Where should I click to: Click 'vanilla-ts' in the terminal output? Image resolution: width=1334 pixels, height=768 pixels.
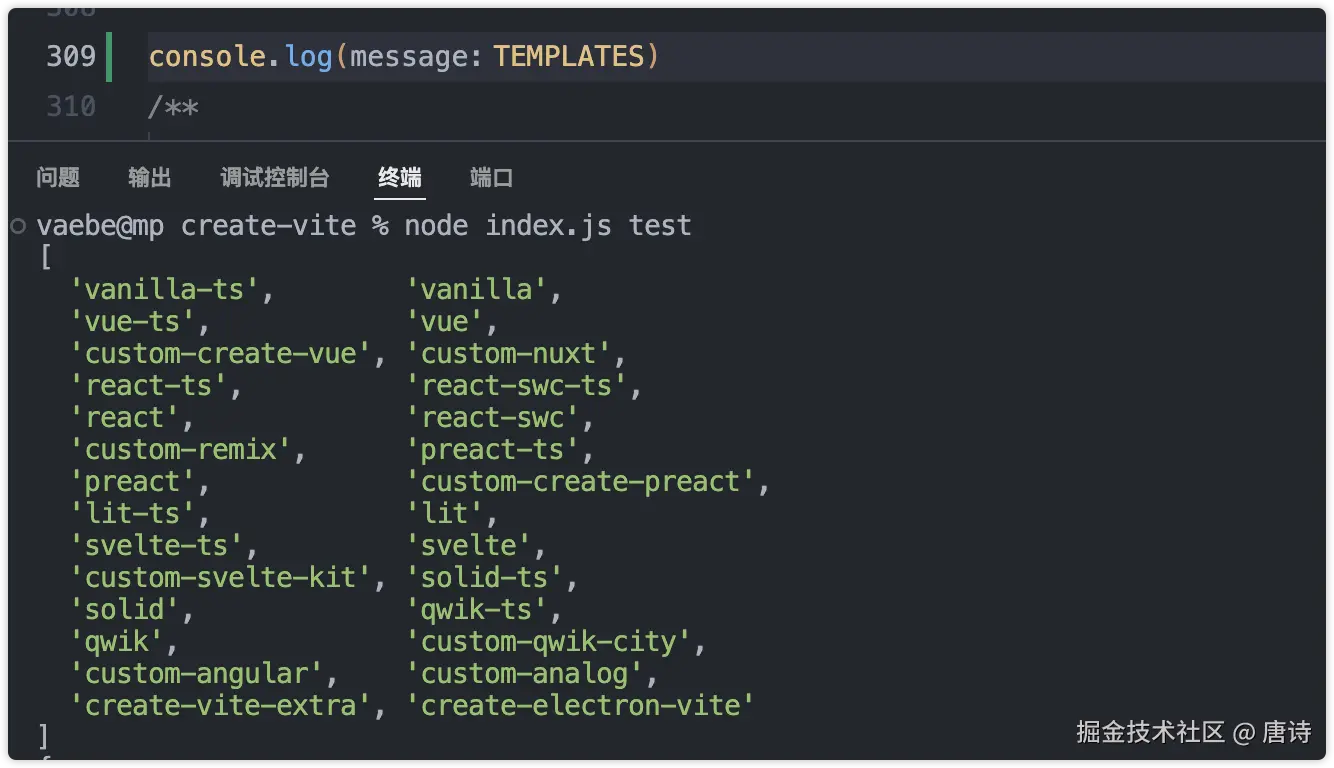tap(165, 290)
